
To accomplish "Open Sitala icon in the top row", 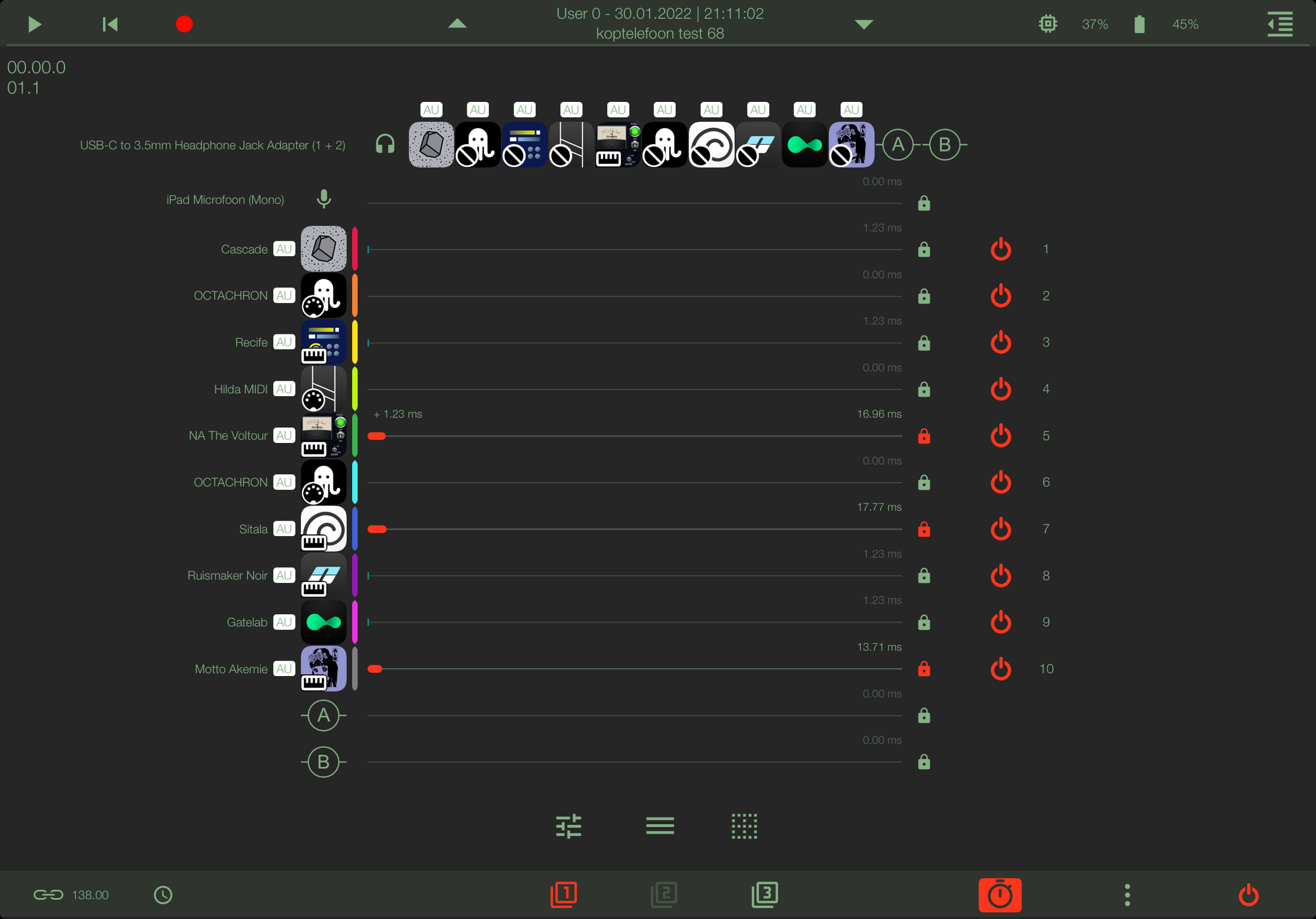I will [x=711, y=144].
